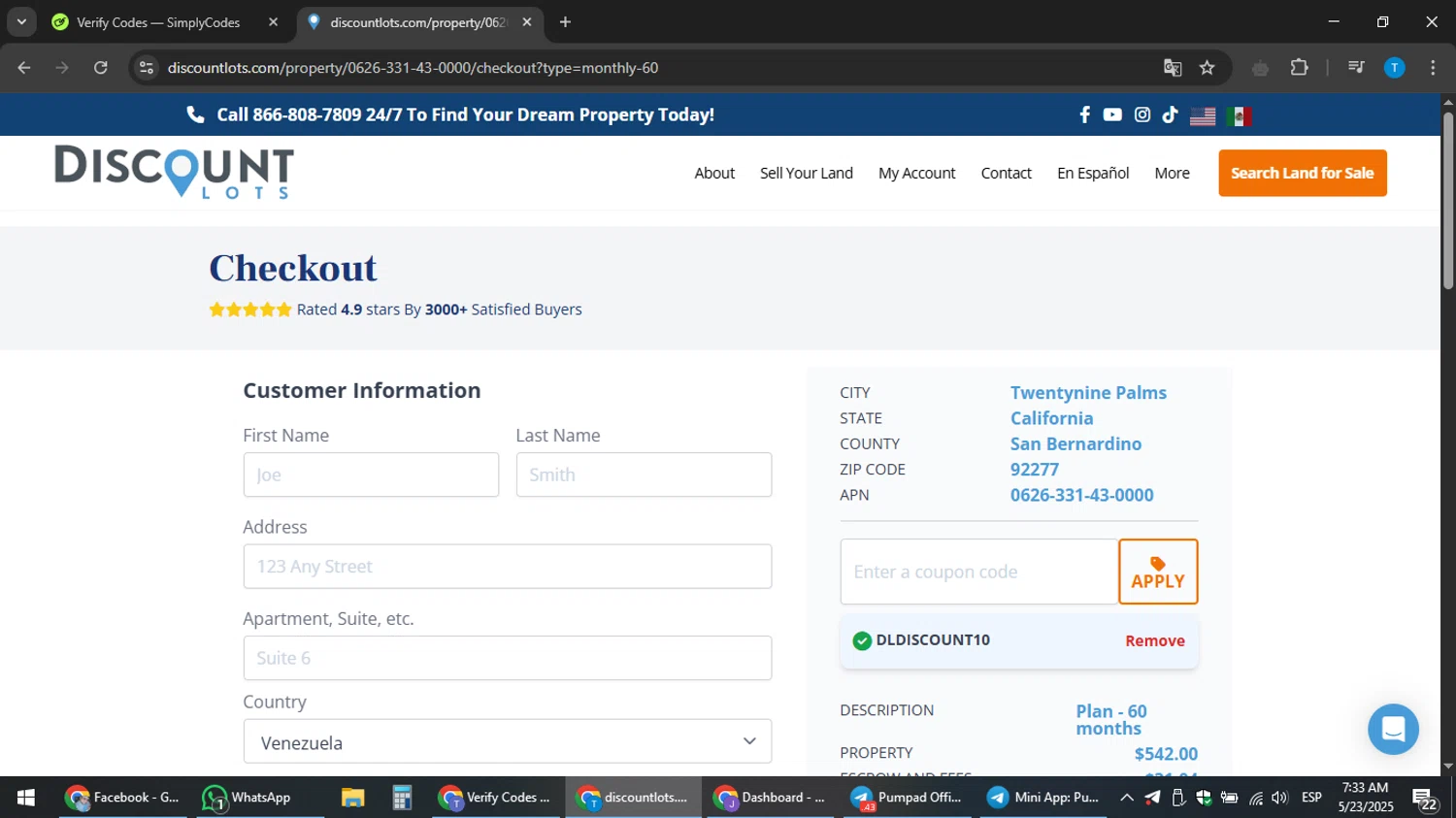Open Chrome three-dot menu

pyautogui.click(x=1433, y=68)
